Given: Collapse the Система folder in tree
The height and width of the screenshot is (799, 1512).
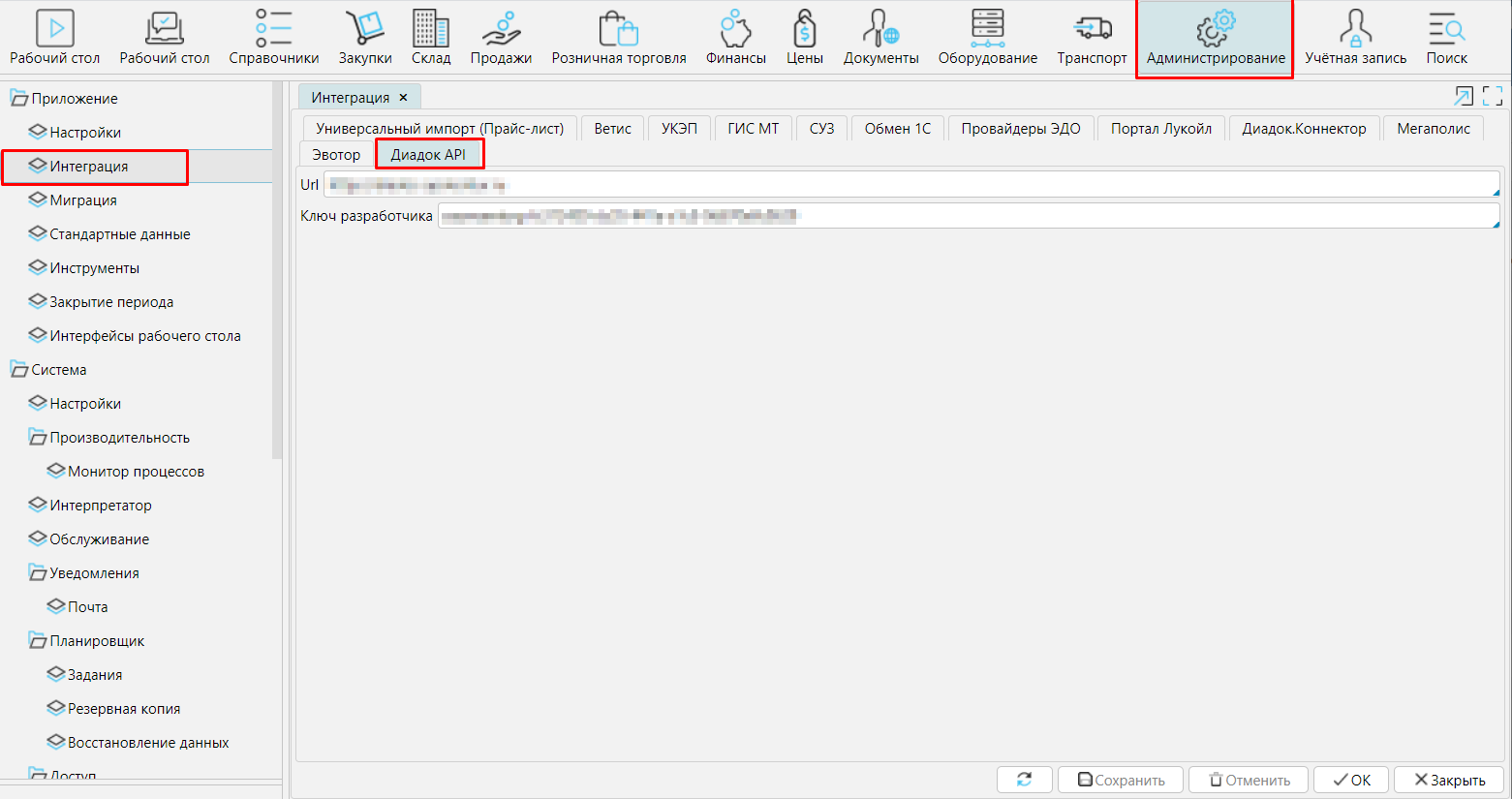Looking at the screenshot, I should tap(18, 370).
